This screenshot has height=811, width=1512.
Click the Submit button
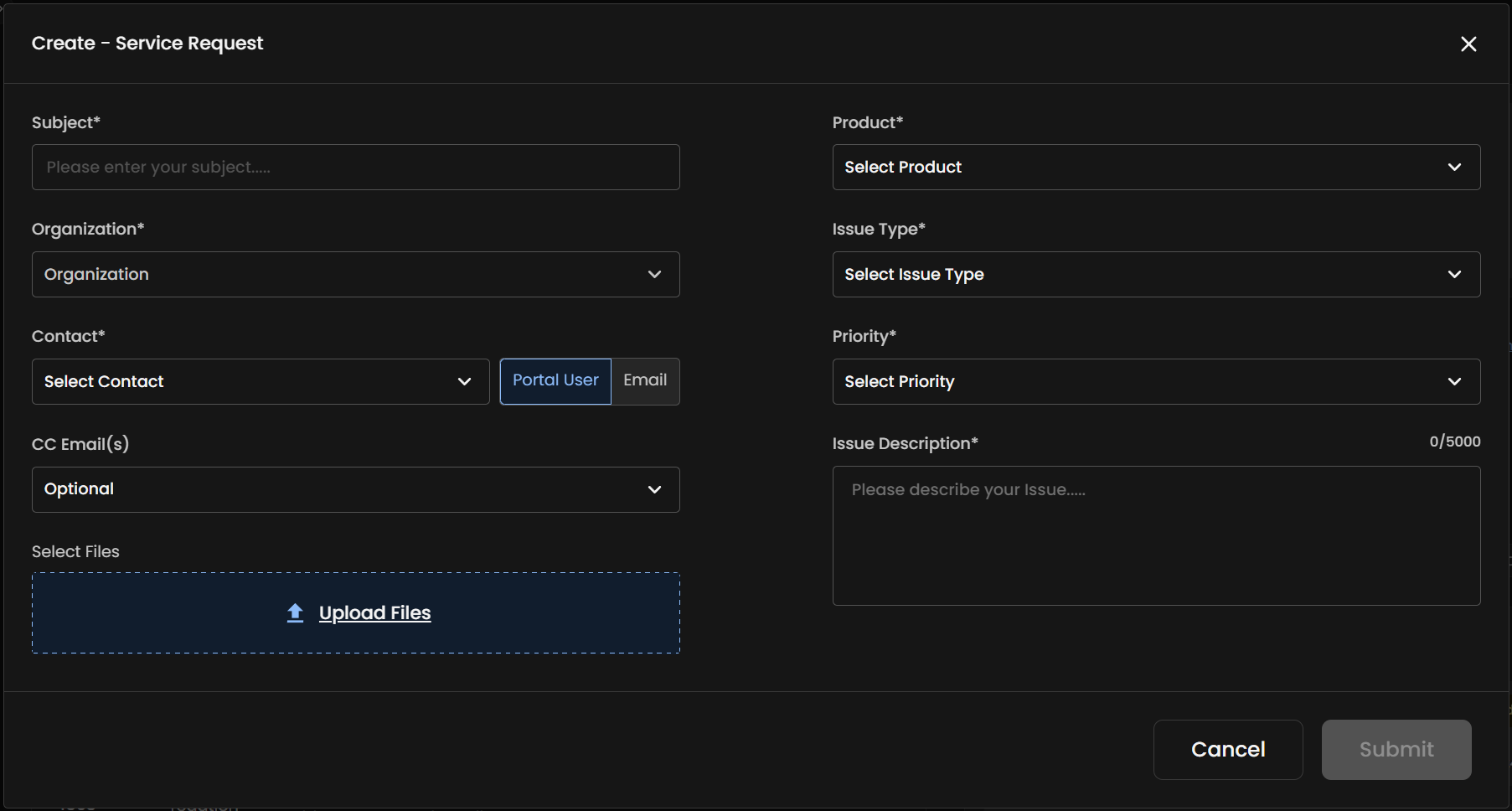[1396, 749]
